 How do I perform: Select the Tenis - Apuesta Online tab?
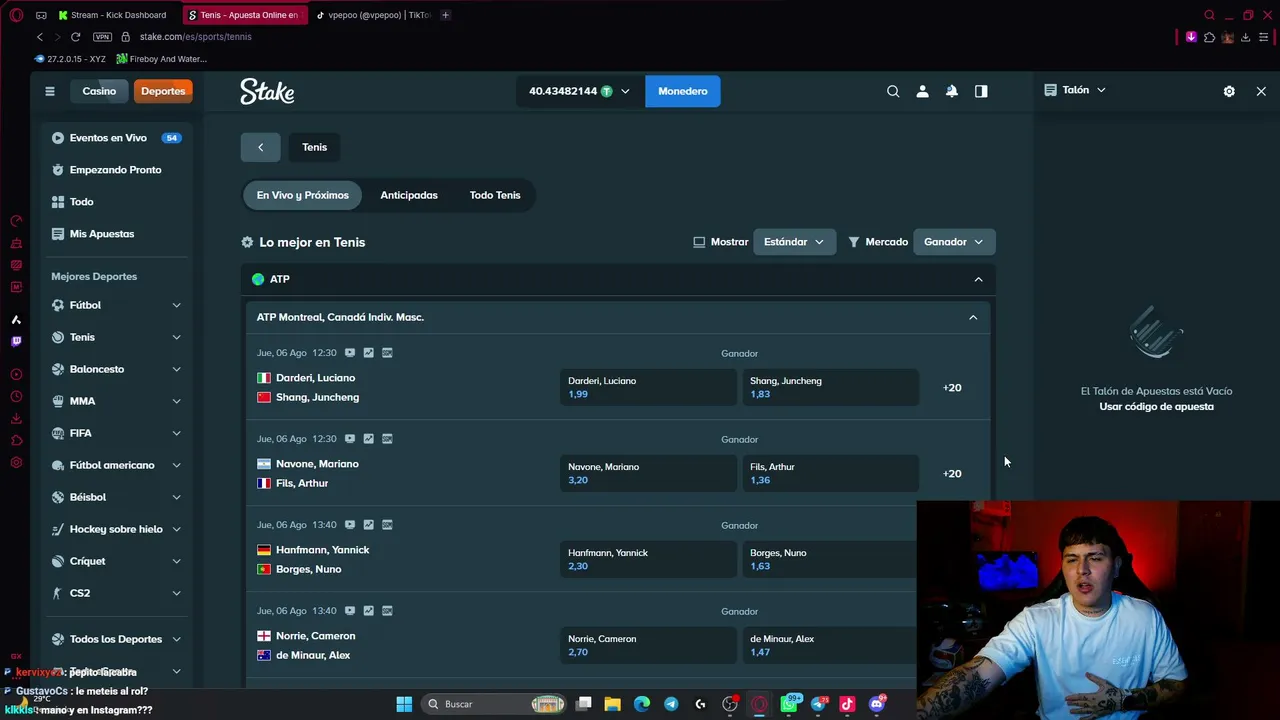[x=244, y=15]
